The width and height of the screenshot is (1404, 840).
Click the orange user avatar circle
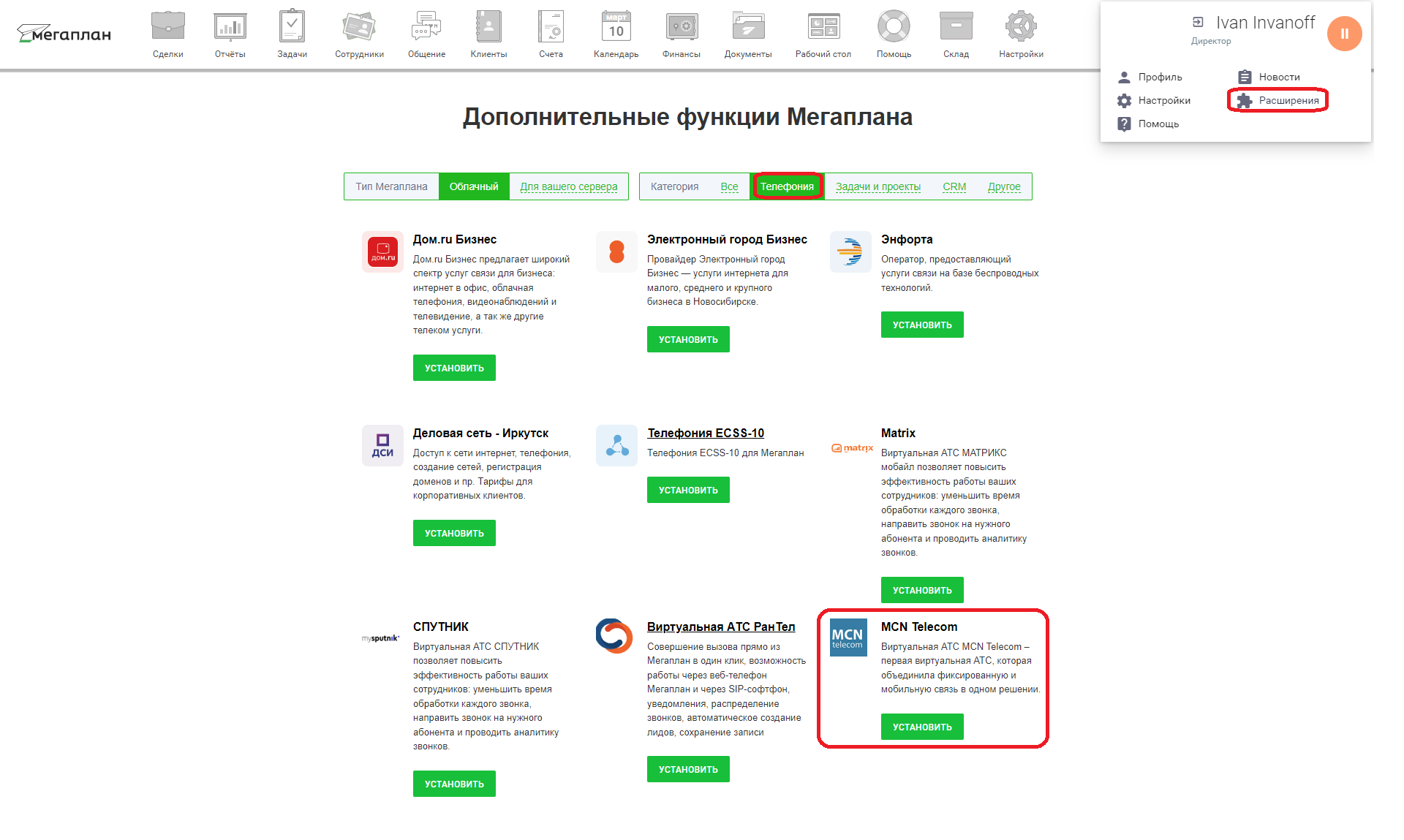click(x=1344, y=34)
